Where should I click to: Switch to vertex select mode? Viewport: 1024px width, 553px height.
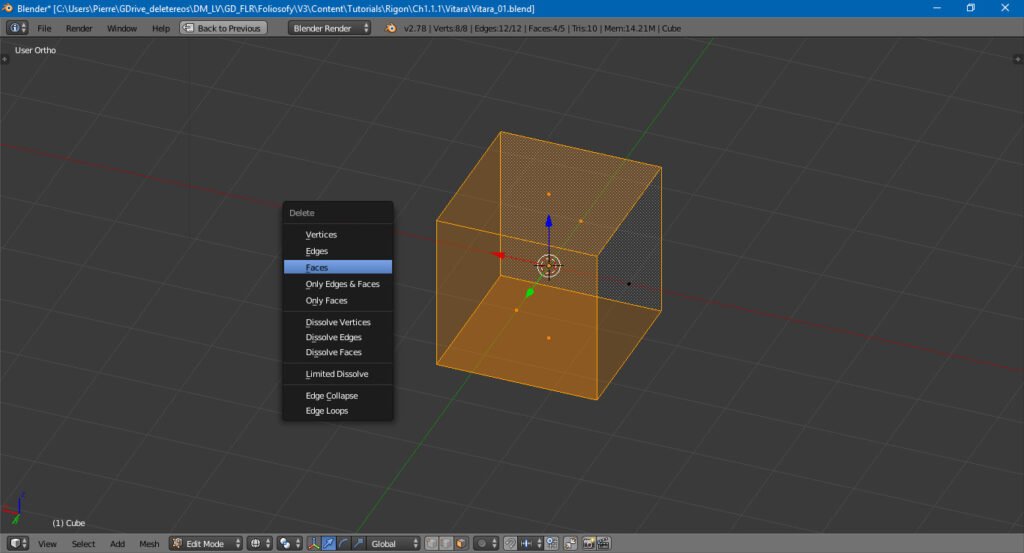(432, 543)
